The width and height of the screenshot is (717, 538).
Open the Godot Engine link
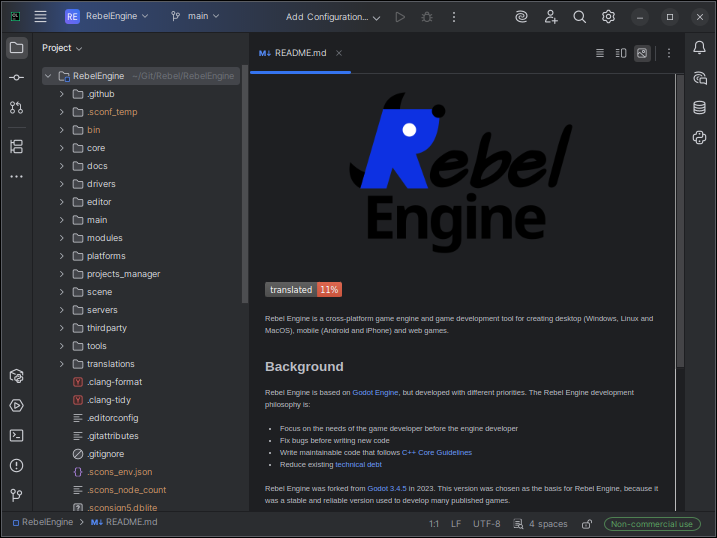[375, 393]
